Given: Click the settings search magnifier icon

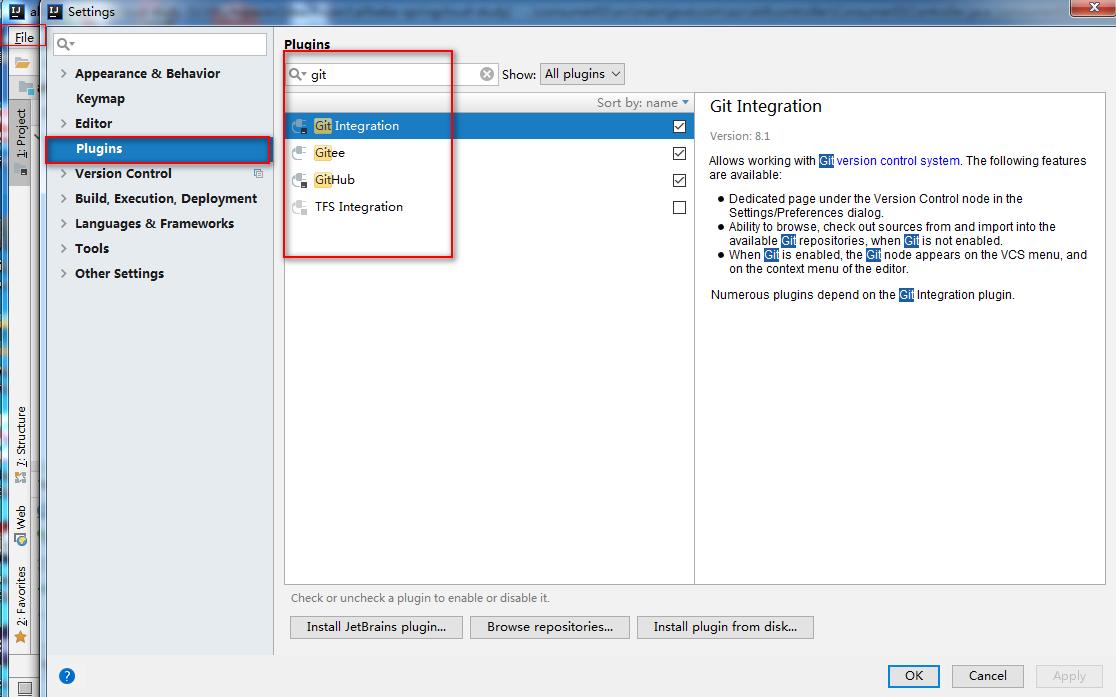Looking at the screenshot, I should 65,44.
